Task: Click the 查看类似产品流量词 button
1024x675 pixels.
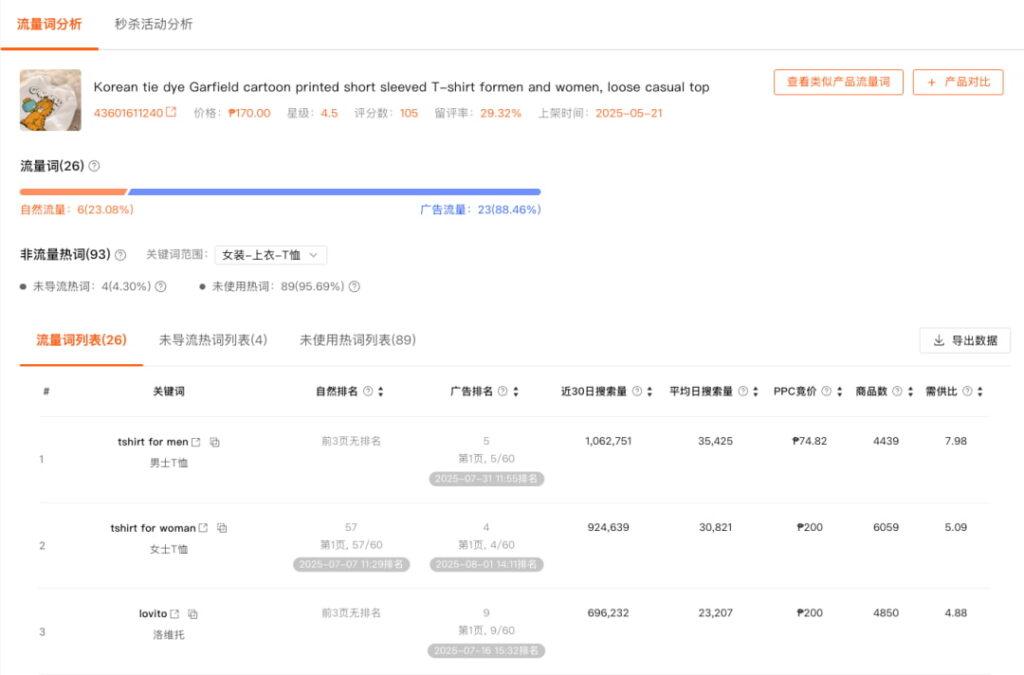Action: click(x=840, y=83)
